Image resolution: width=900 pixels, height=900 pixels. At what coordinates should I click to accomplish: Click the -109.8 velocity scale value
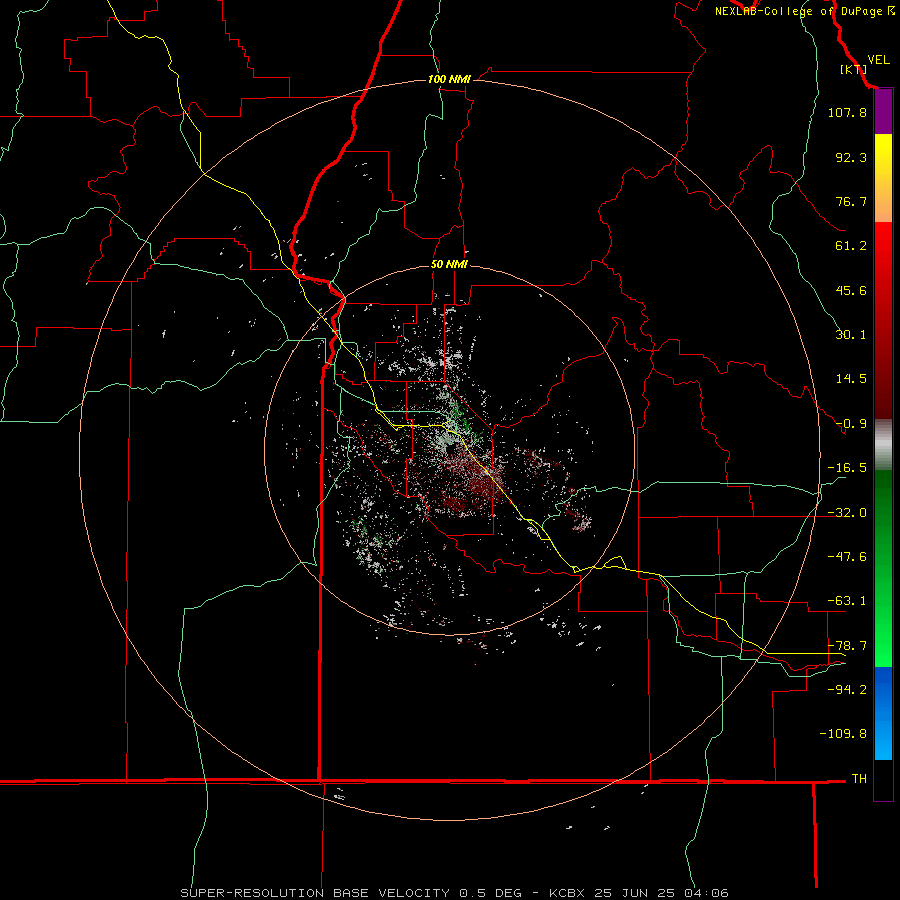click(x=843, y=734)
